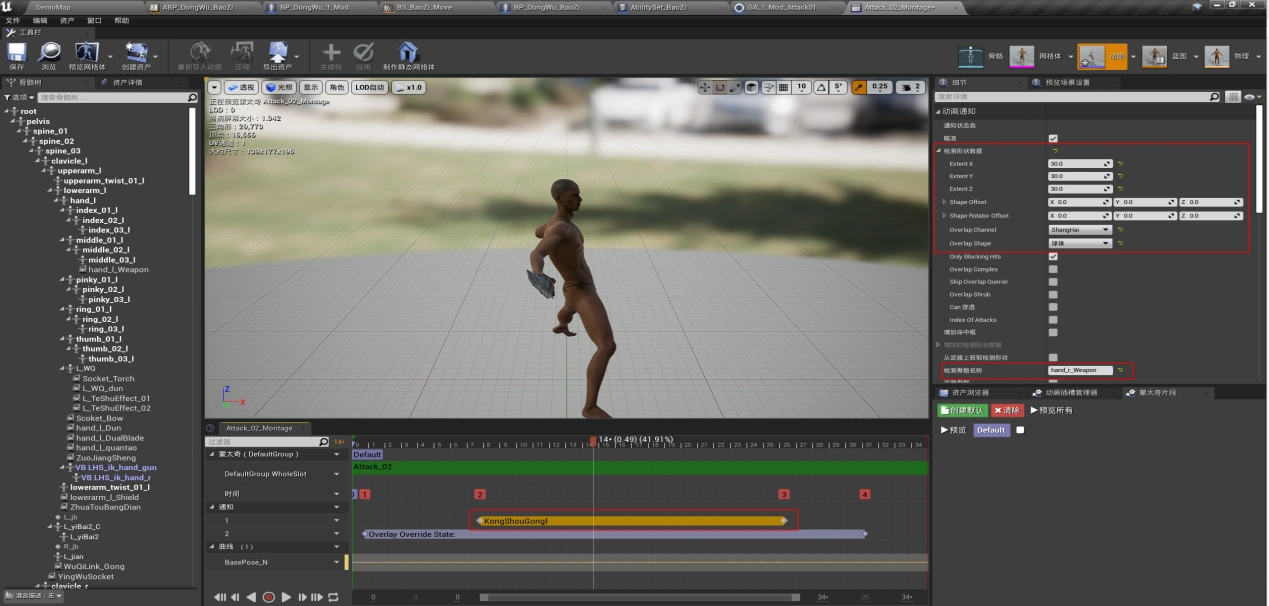Click the Save (保存) toolbar icon
Image resolution: width=1269 pixels, height=606 pixels.
pyautogui.click(x=16, y=52)
